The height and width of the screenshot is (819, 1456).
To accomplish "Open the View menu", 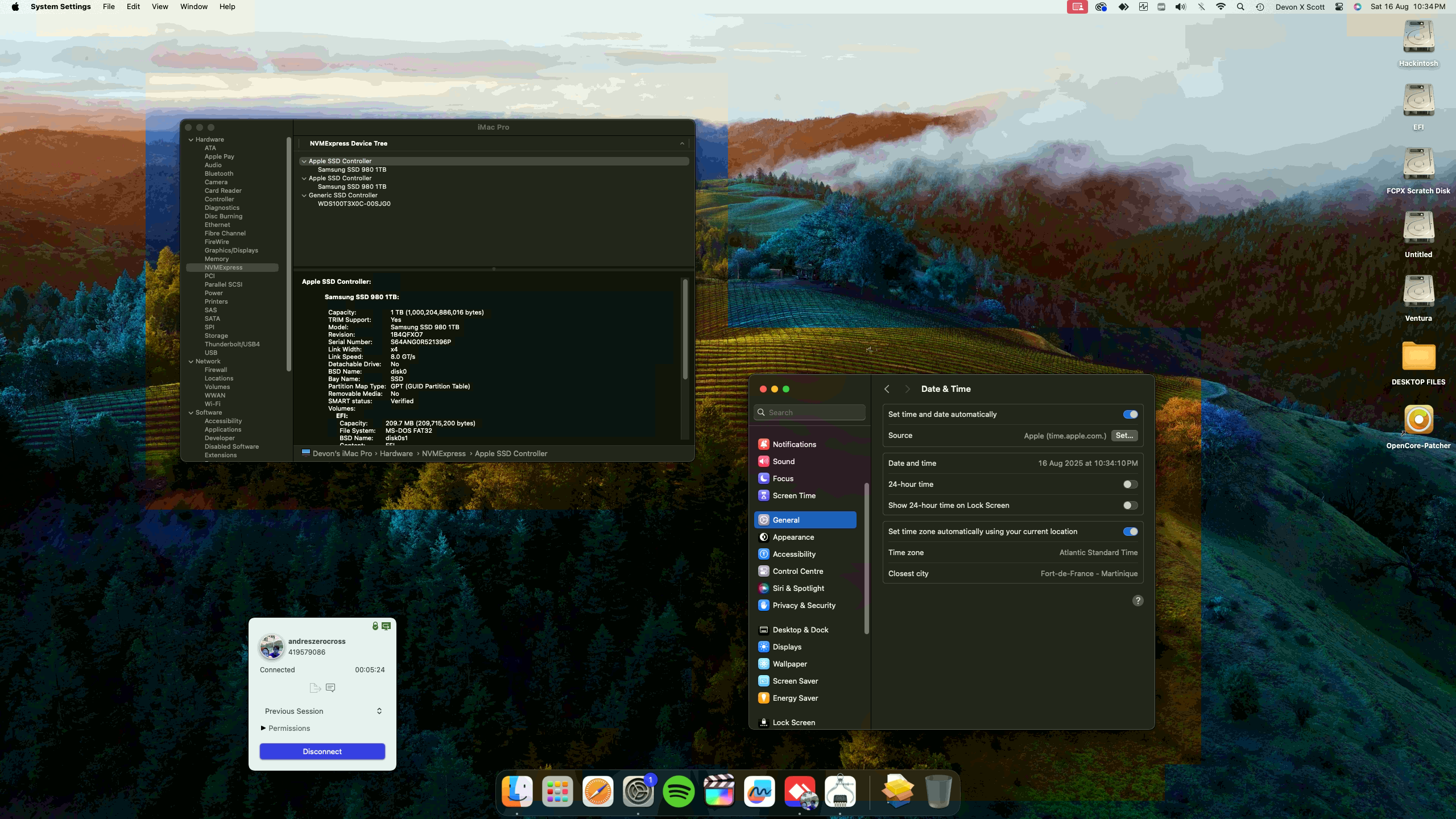I will tap(160, 7).
